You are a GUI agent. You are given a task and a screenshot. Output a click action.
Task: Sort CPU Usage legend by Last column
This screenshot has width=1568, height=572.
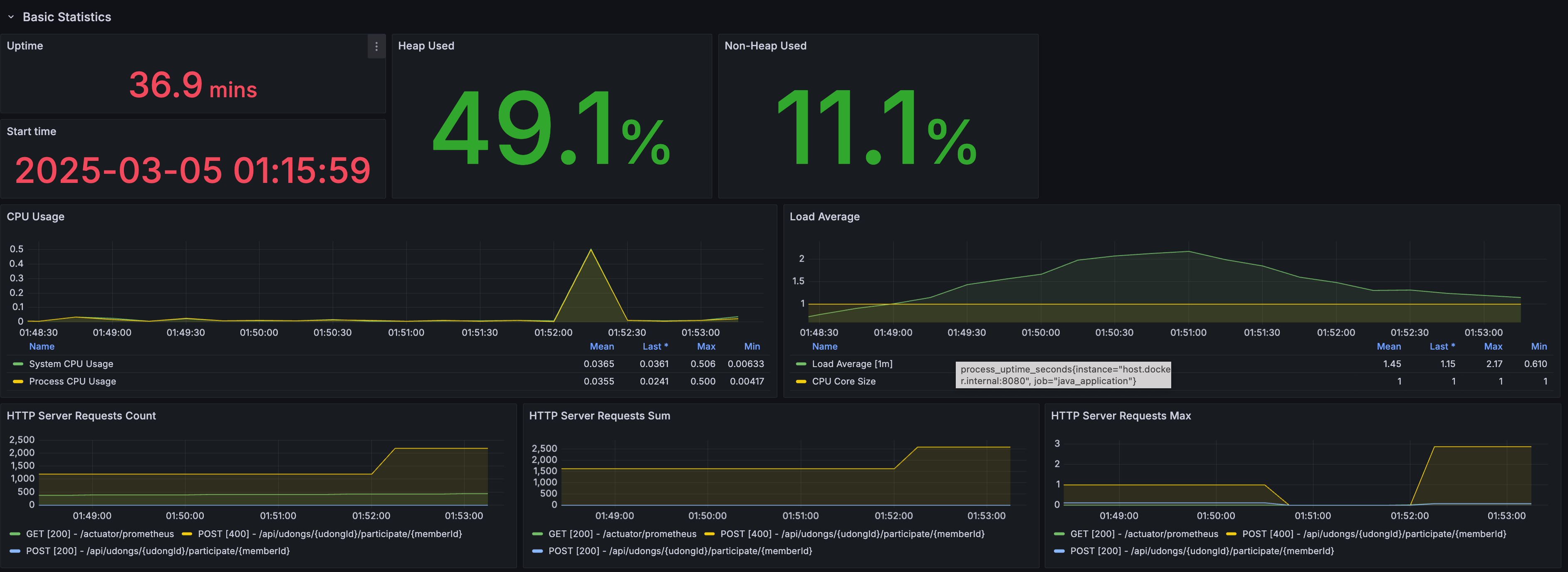coord(655,346)
